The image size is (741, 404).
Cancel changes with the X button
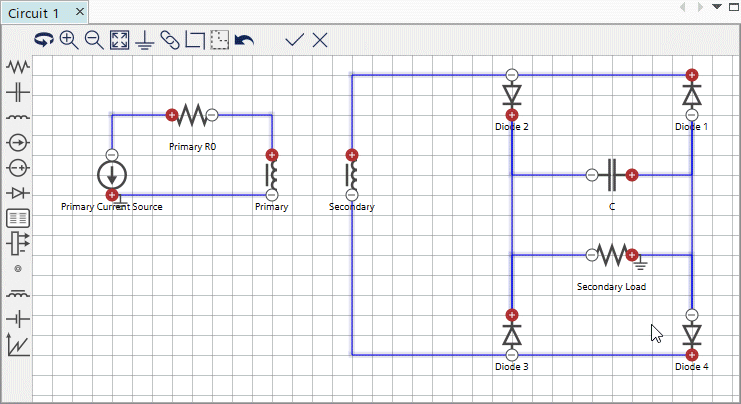click(x=320, y=40)
